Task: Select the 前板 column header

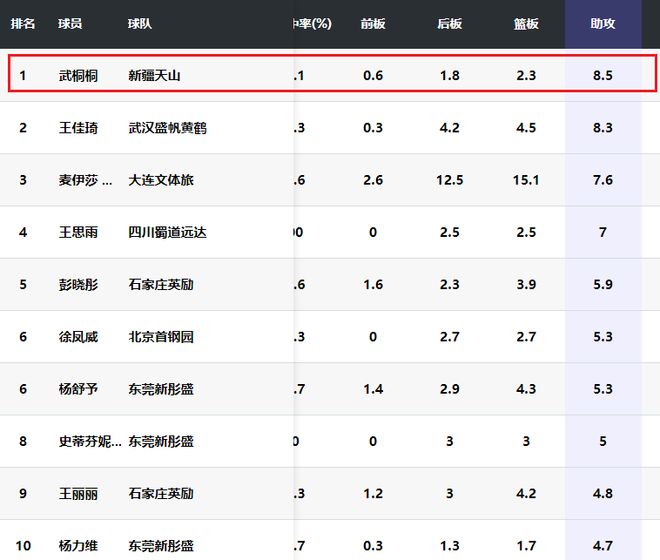Action: (373, 24)
